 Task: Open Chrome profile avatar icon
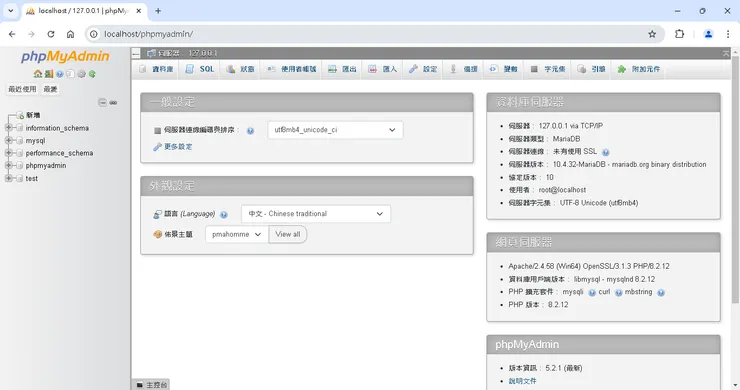[x=708, y=34]
